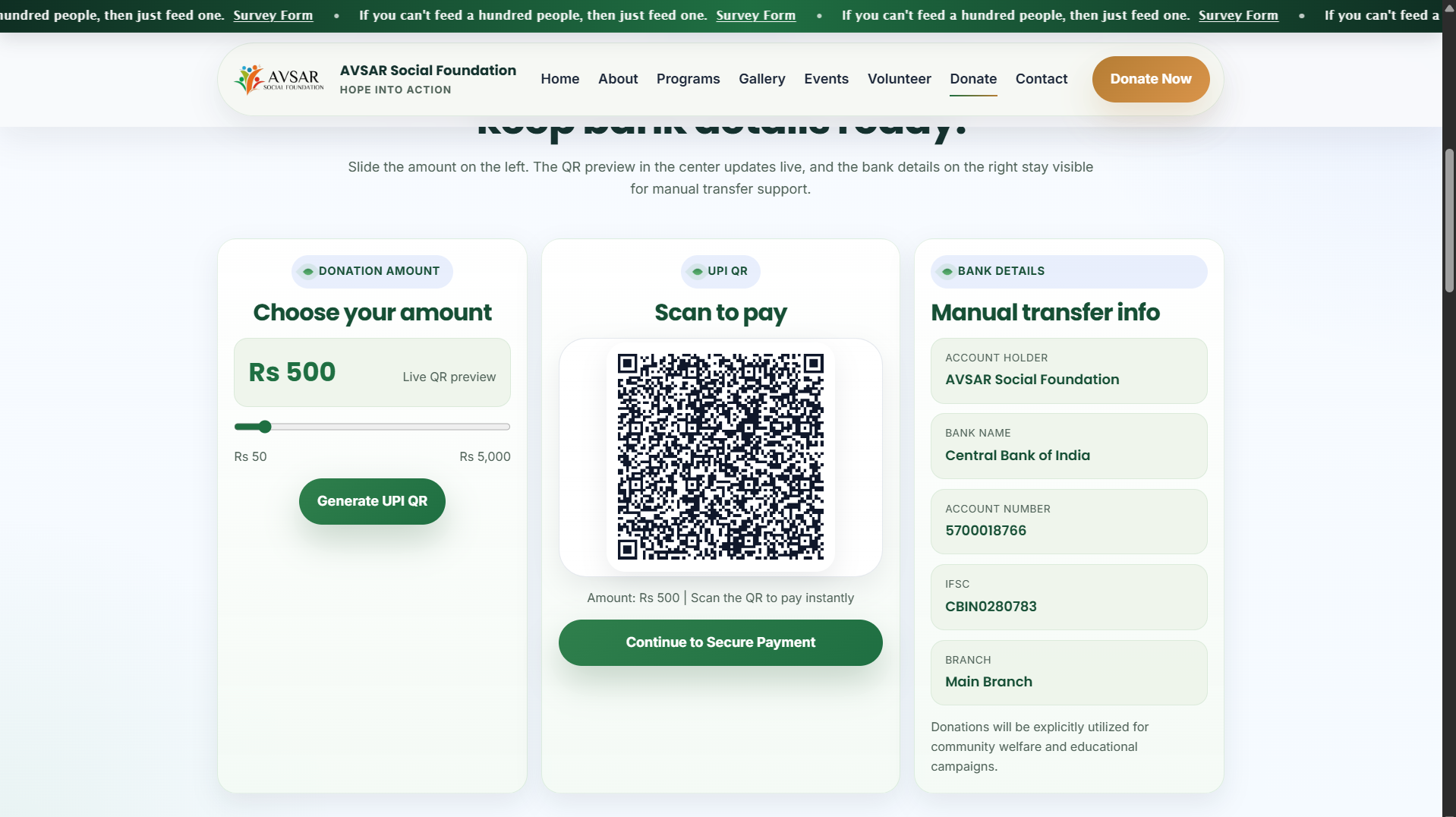Click the AVSAR Social Foundation logo
1456x817 pixels.
279,79
